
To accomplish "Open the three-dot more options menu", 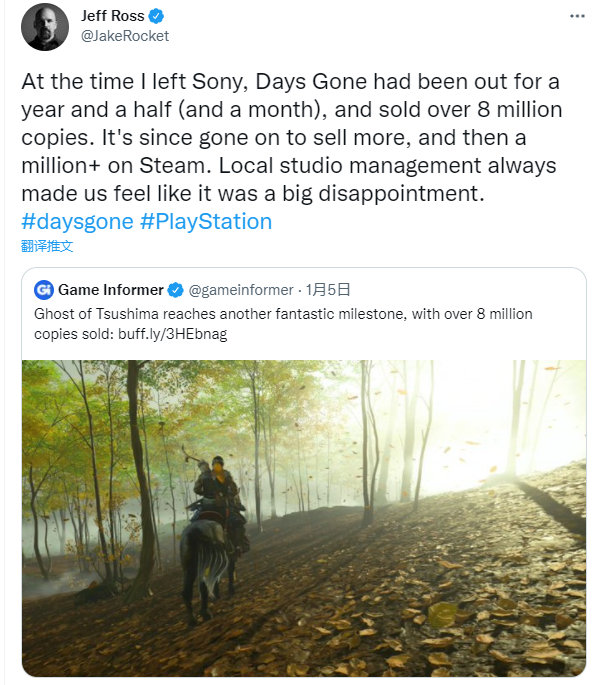I will pos(577,16).
